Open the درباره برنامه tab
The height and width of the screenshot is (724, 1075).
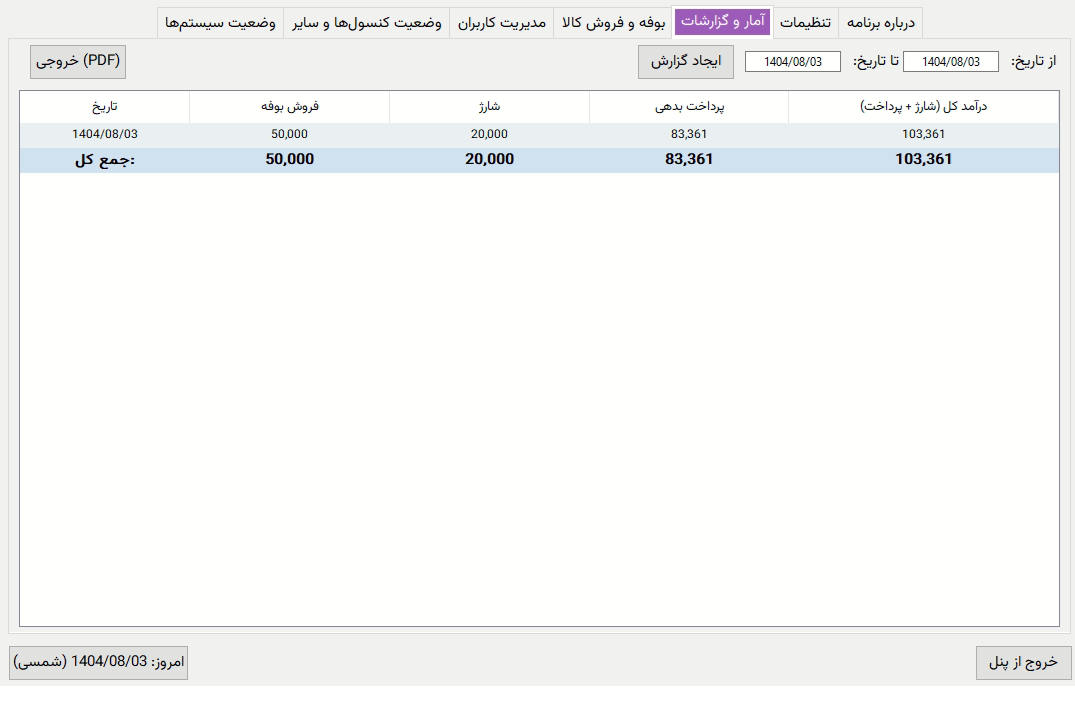click(x=880, y=22)
